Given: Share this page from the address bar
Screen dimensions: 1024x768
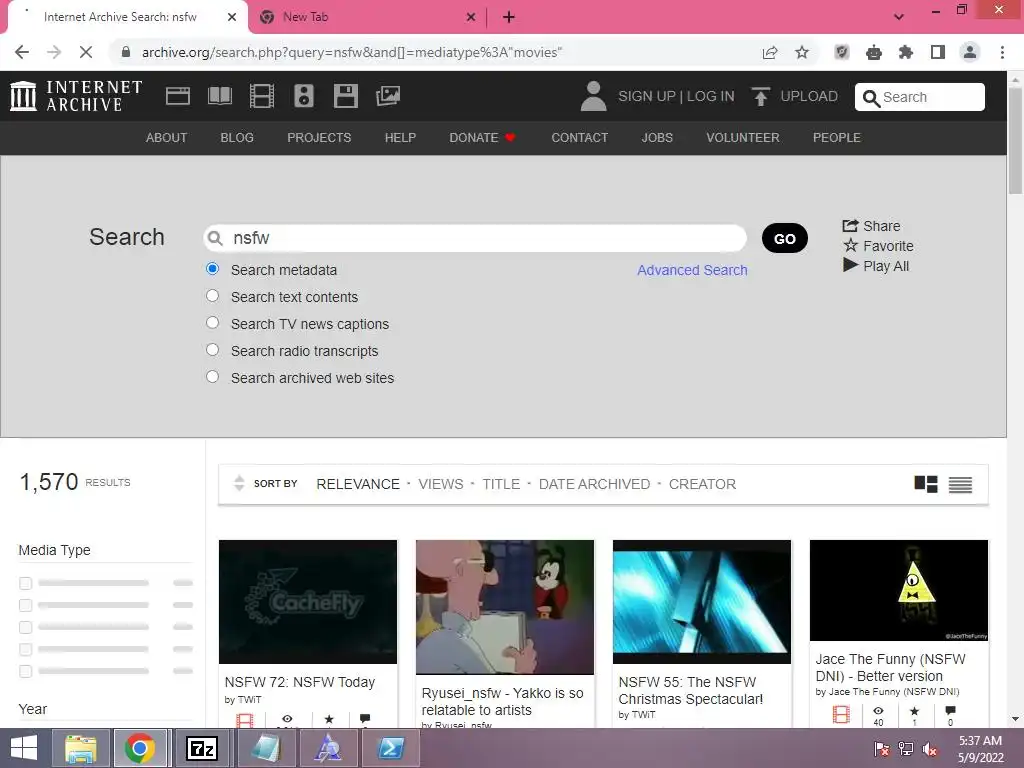Looking at the screenshot, I should click(770, 52).
